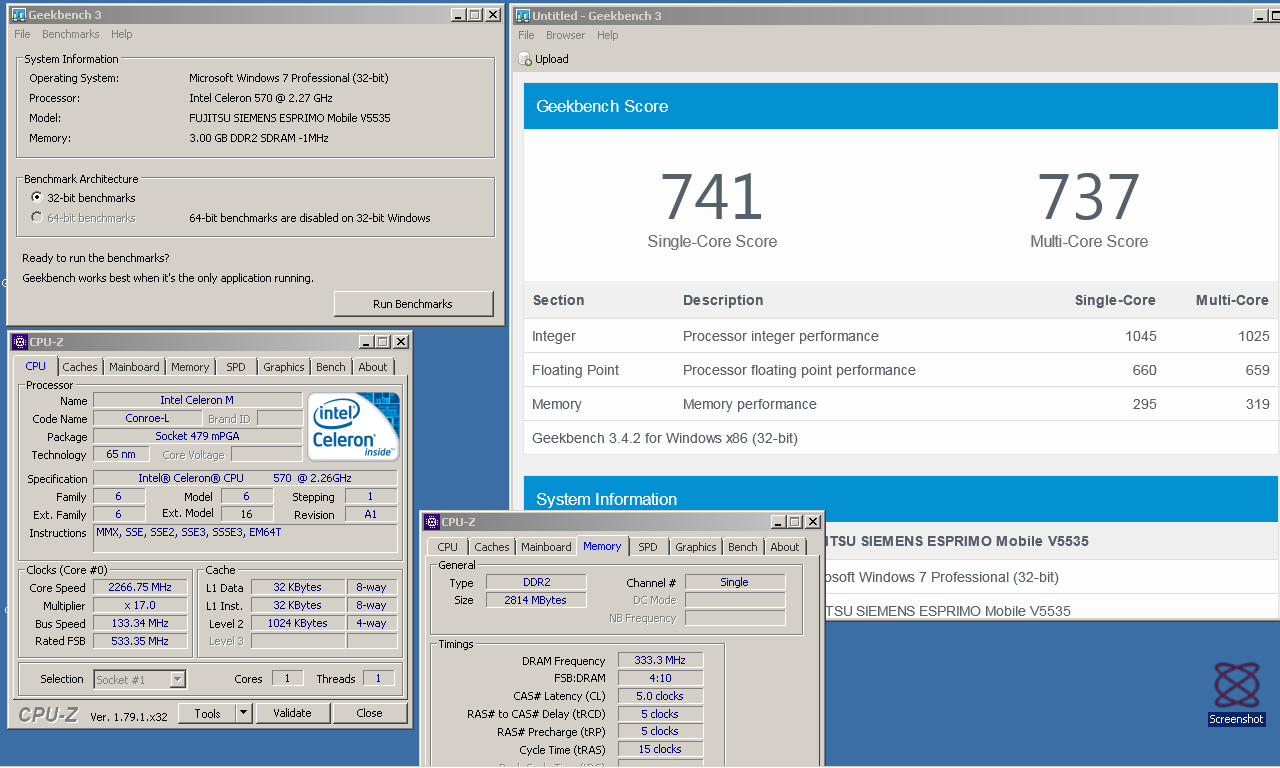Select disabled 64-bit benchmarks radio button
This screenshot has height=768, width=1280.
pyautogui.click(x=37, y=218)
